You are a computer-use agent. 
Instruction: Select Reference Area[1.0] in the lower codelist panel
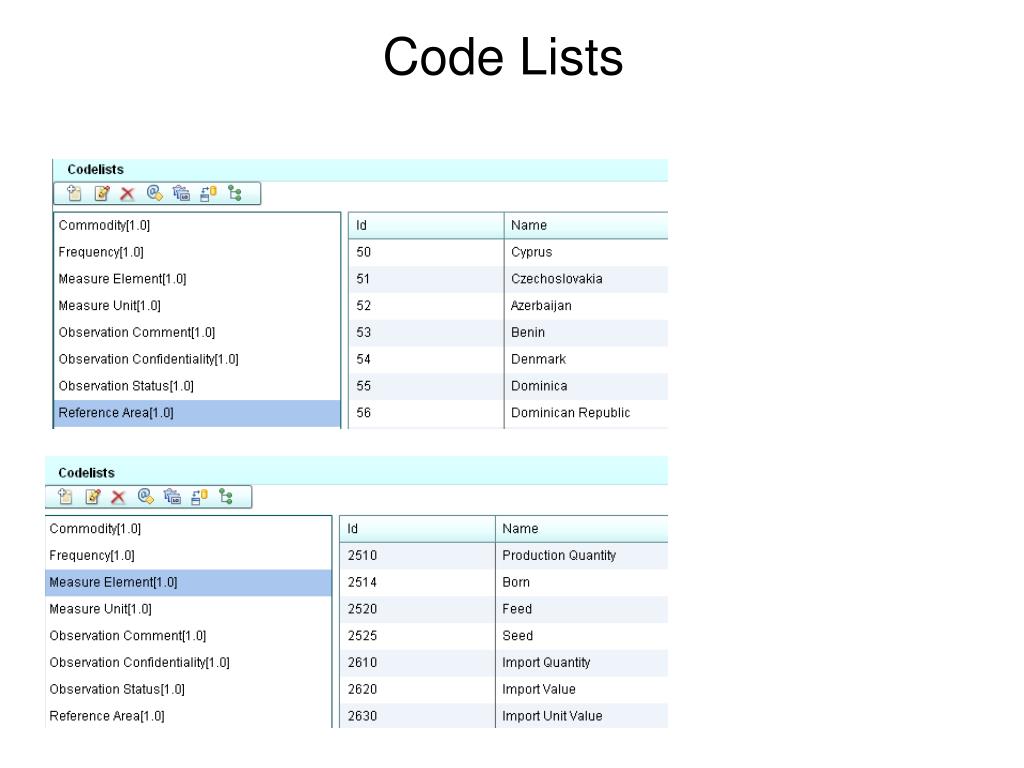[188, 716]
